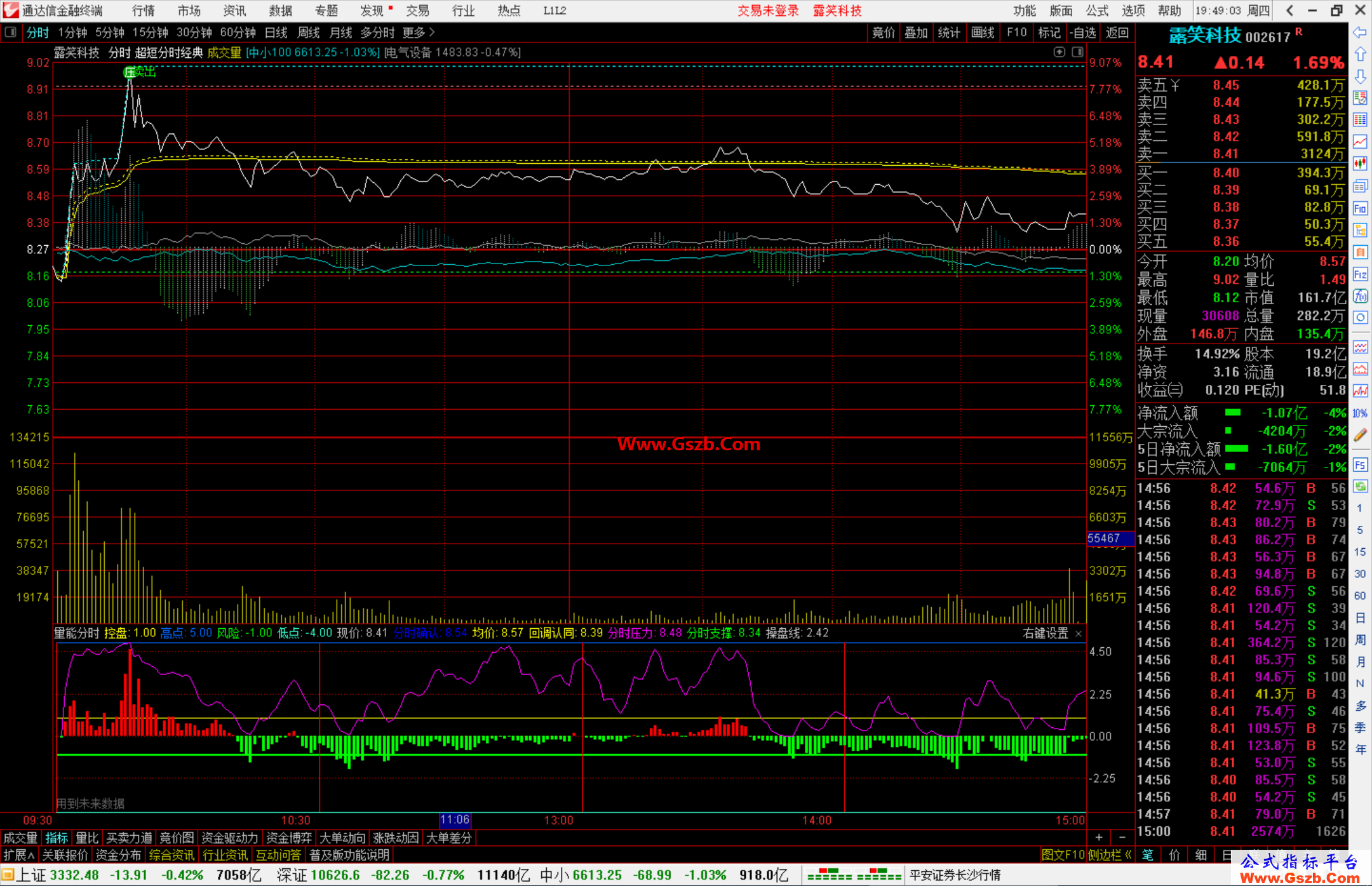Viewport: 1372px width, 886px height.
Task: Click the up-arrow icon in right sidebar
Action: coord(1360,55)
